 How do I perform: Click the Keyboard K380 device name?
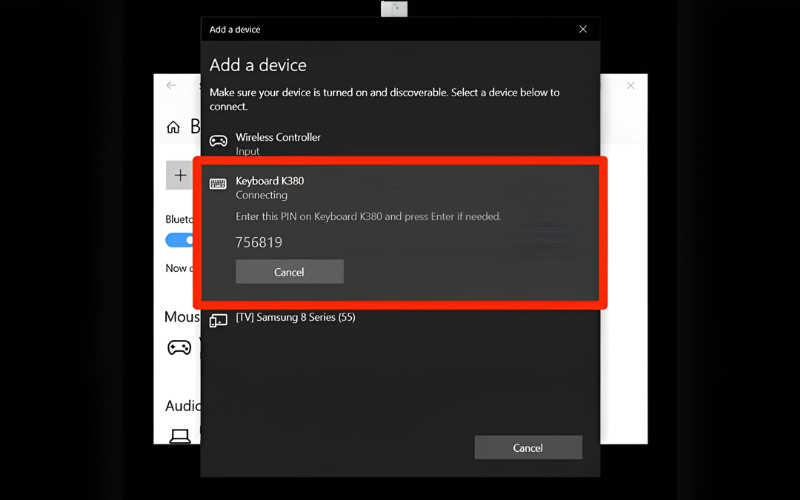click(269, 181)
